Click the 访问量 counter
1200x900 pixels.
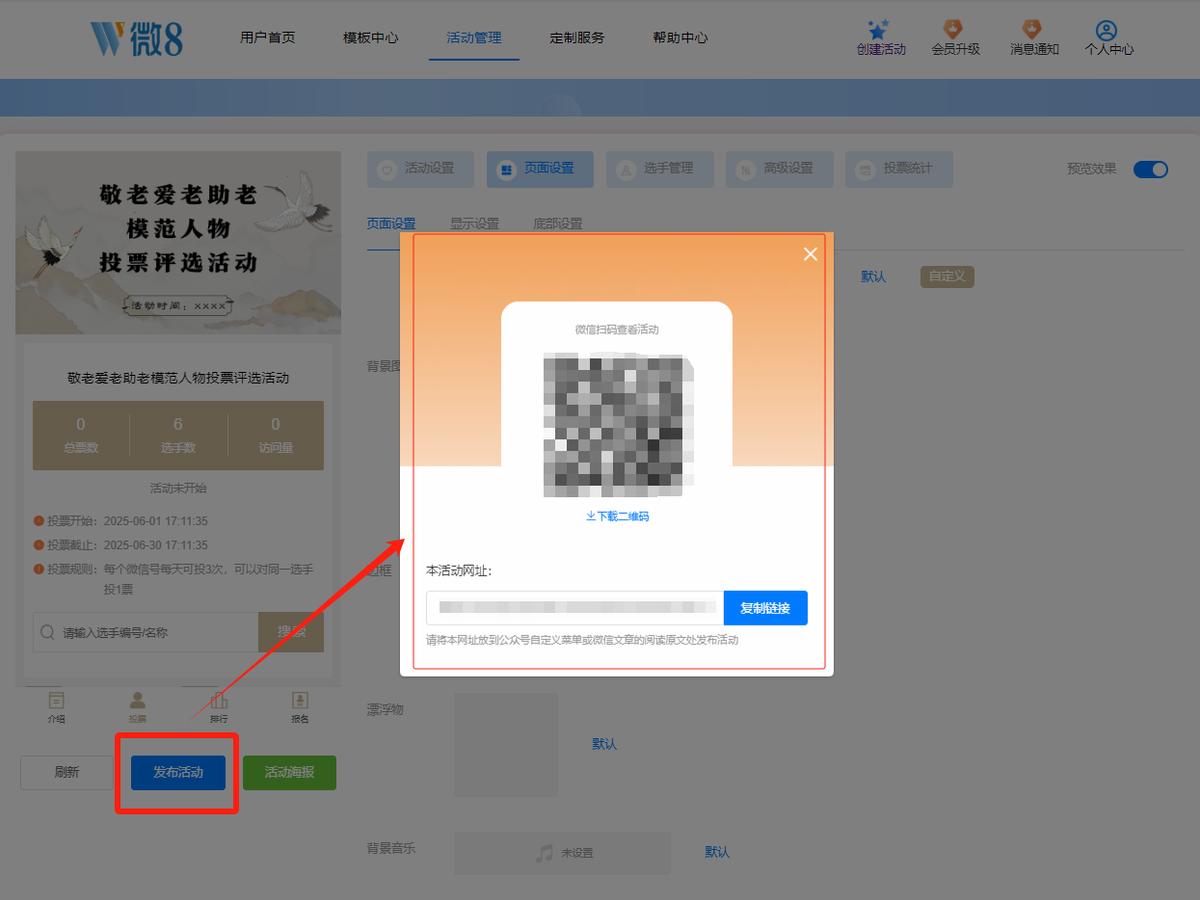click(x=276, y=435)
